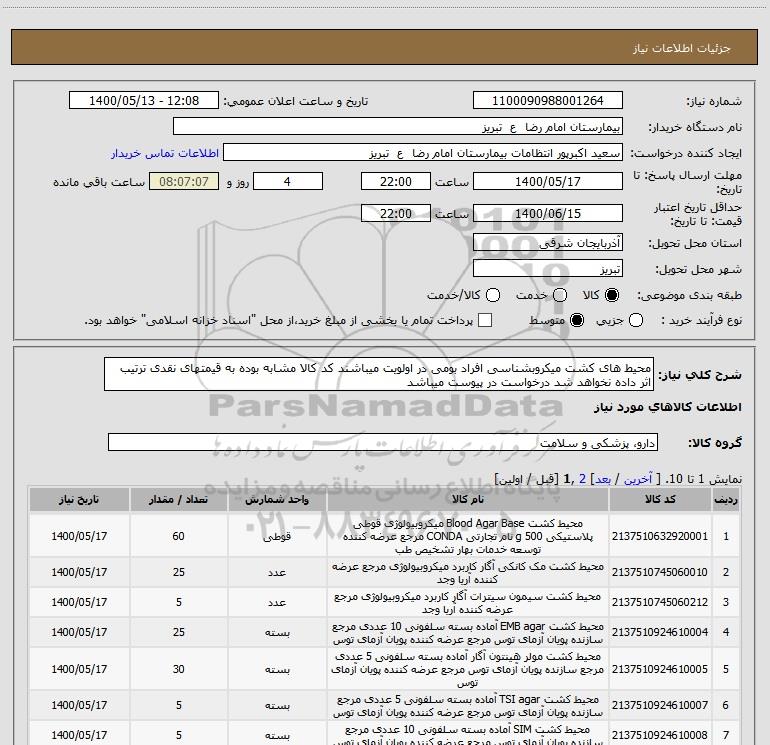
Task: Click the general need description text box
Action: click(x=379, y=374)
